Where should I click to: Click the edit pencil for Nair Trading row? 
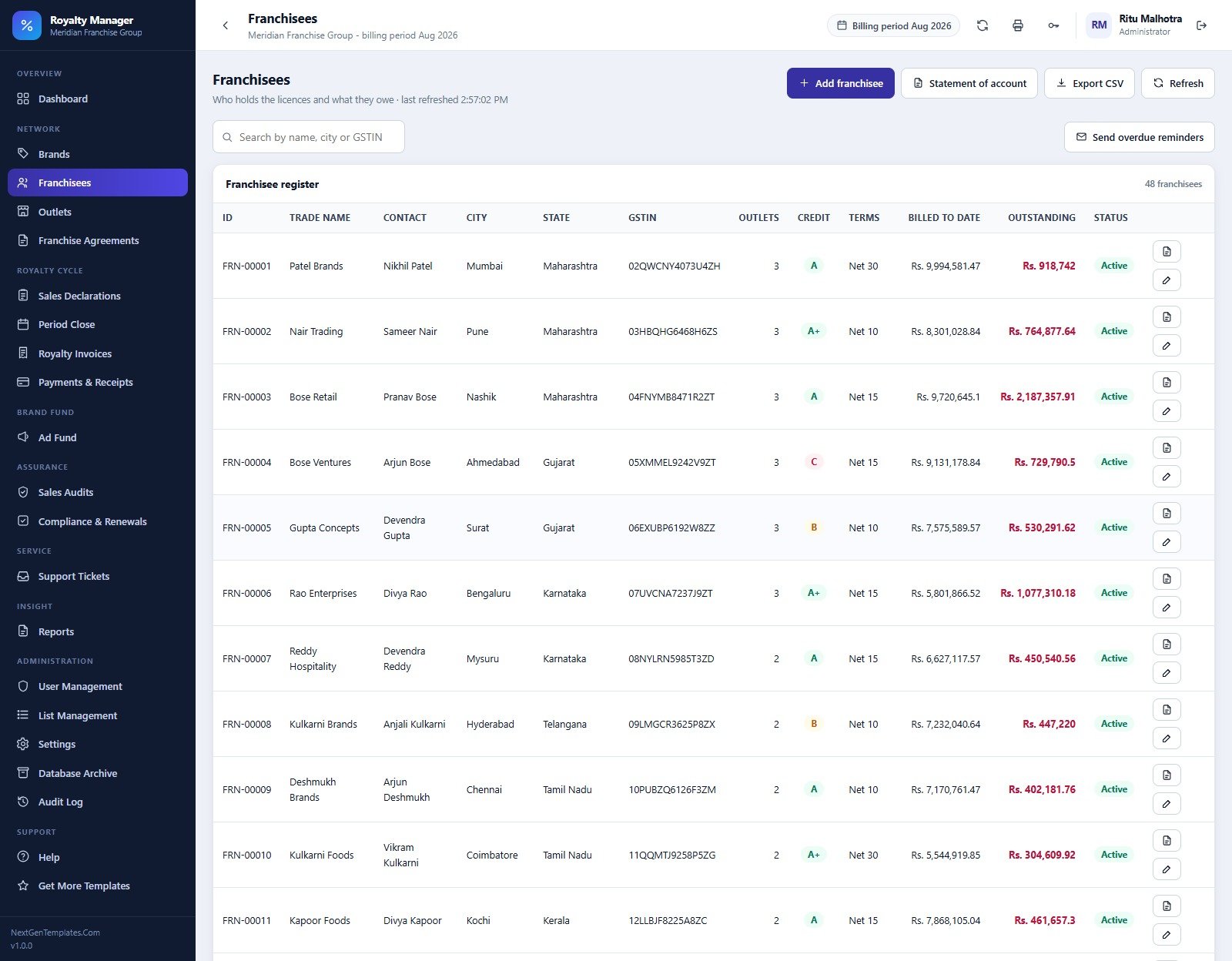[x=1167, y=346]
